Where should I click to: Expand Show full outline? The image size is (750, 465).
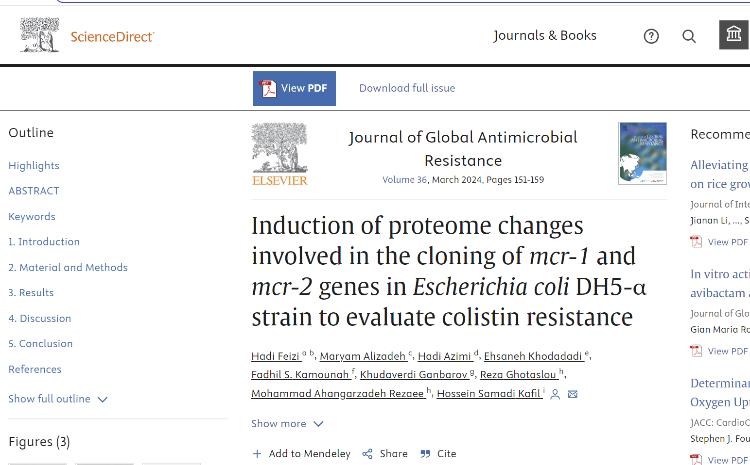(x=57, y=399)
